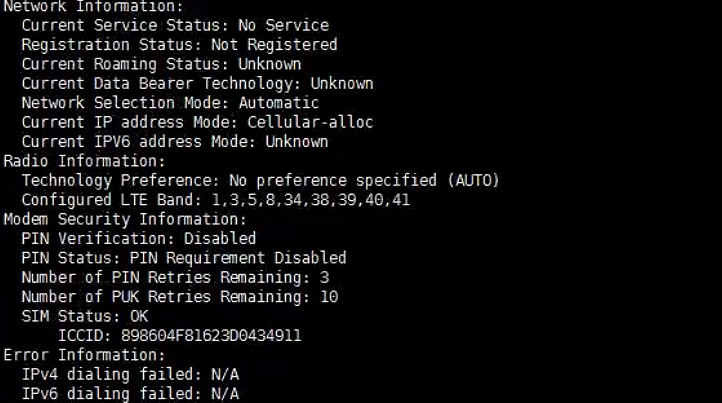Click the "SIM Status: OK" line

[x=85, y=316]
